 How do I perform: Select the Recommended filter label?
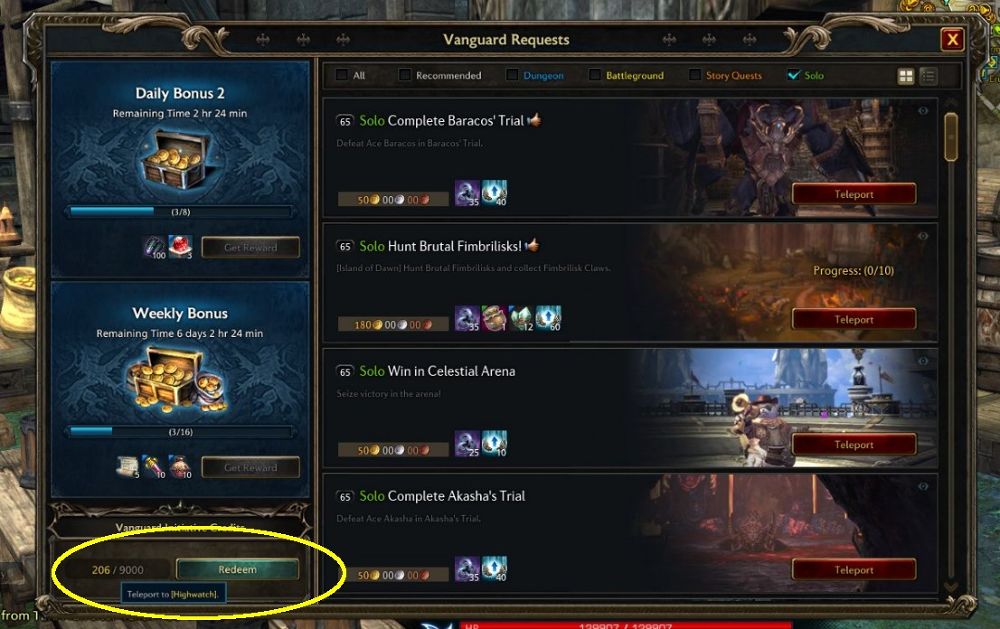click(x=448, y=75)
